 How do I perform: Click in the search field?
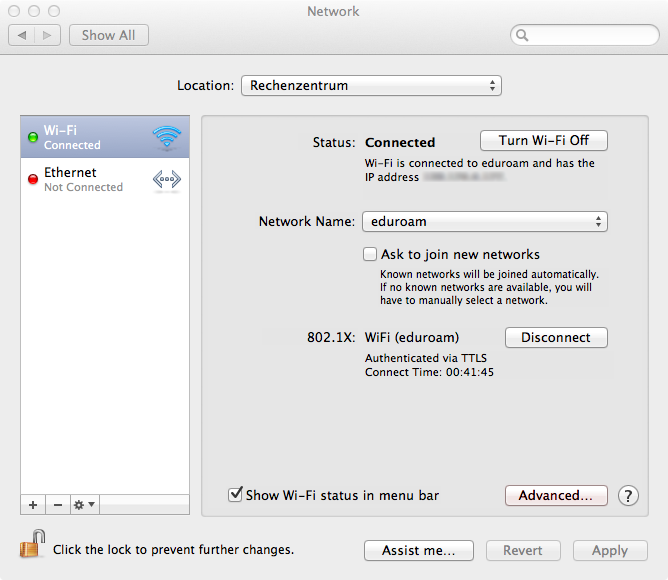click(587, 35)
